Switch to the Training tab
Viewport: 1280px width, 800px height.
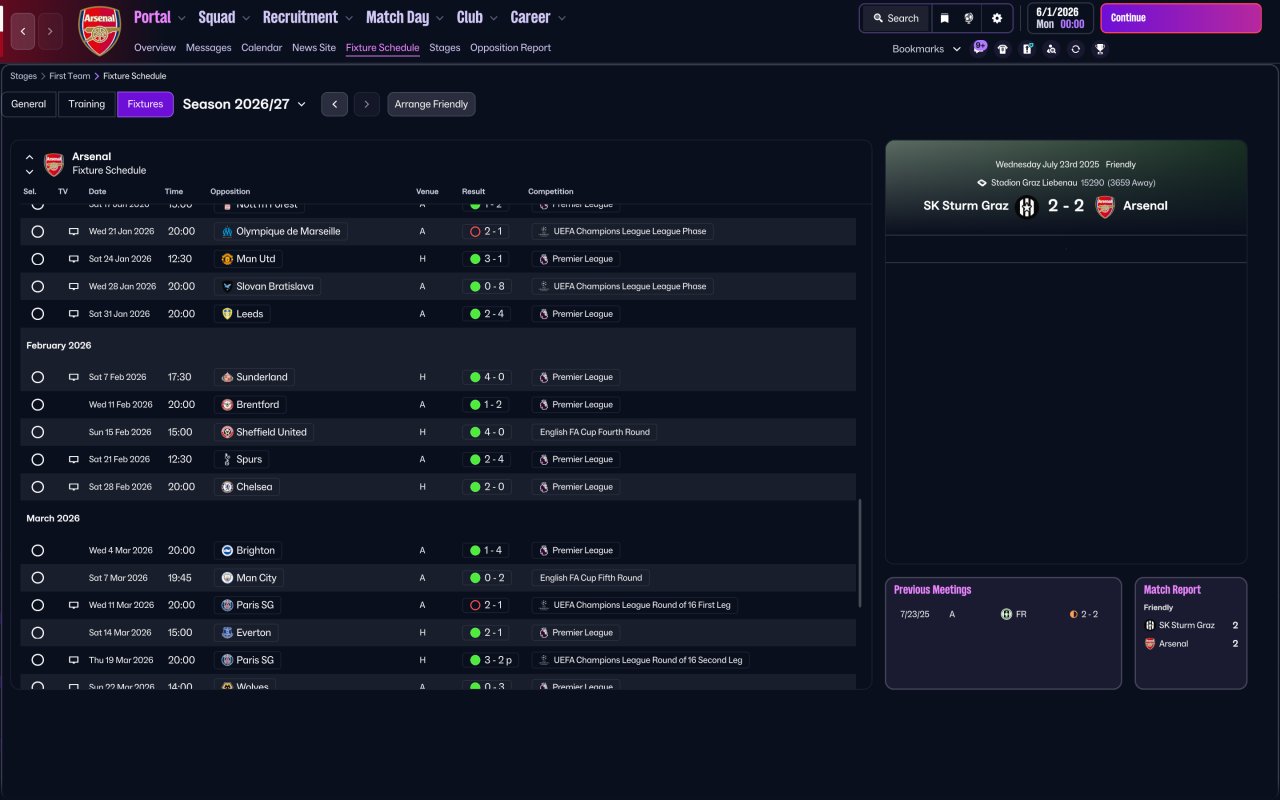point(87,104)
